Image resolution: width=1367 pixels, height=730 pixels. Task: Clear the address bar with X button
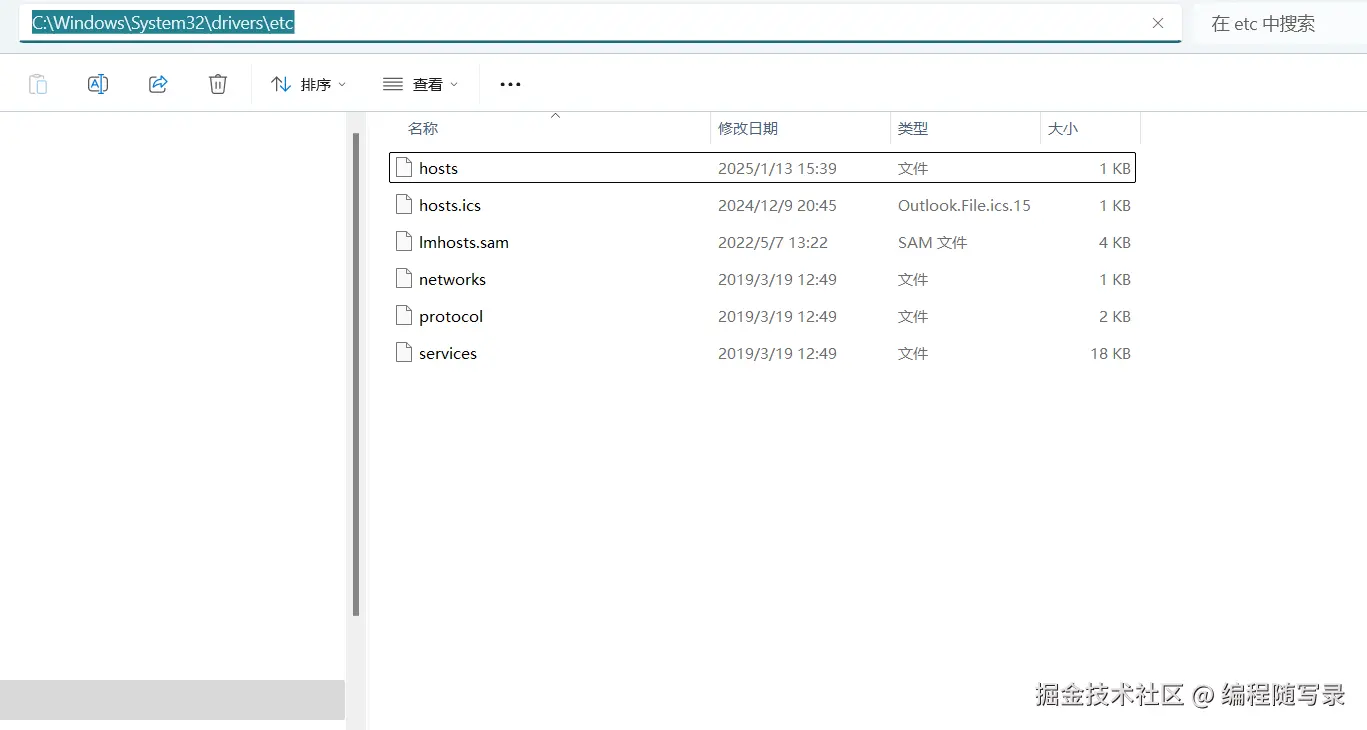1158,23
